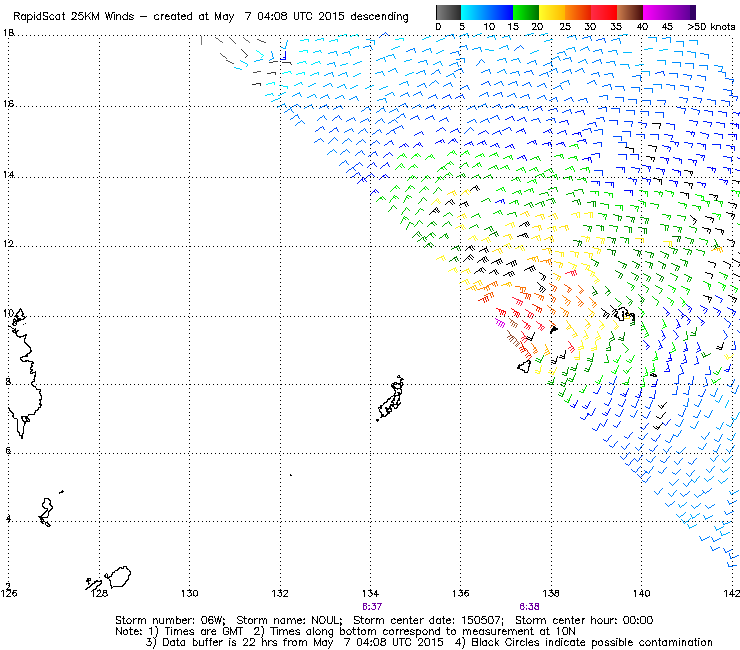Click the purple "6:37" time label

(372, 606)
